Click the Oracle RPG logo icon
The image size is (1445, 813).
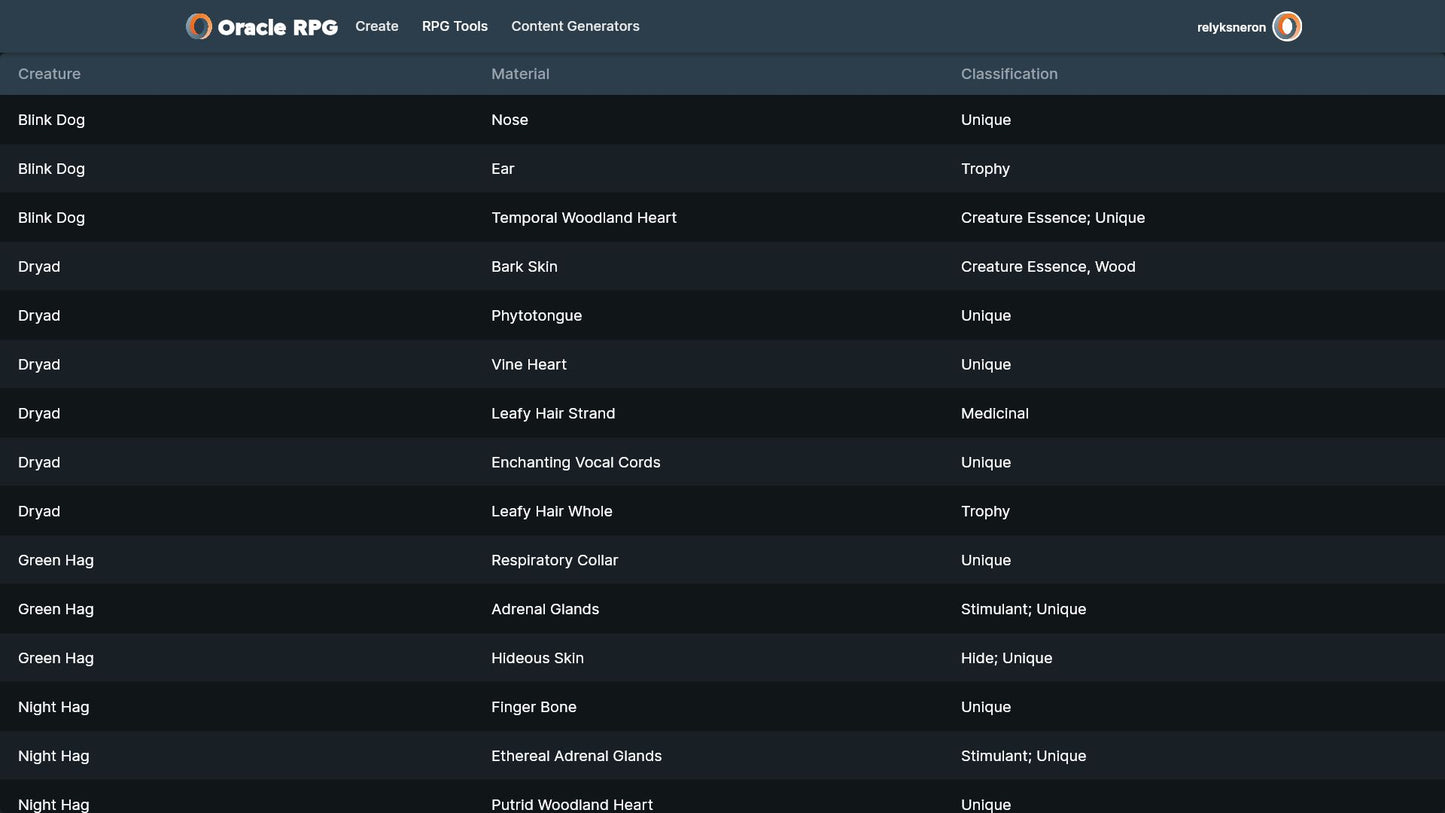point(199,27)
